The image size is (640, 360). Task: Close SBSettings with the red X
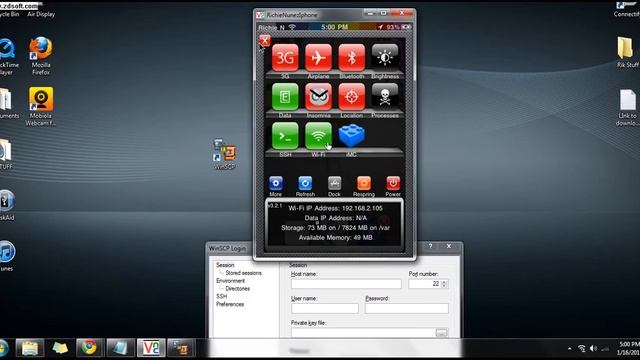click(x=264, y=40)
